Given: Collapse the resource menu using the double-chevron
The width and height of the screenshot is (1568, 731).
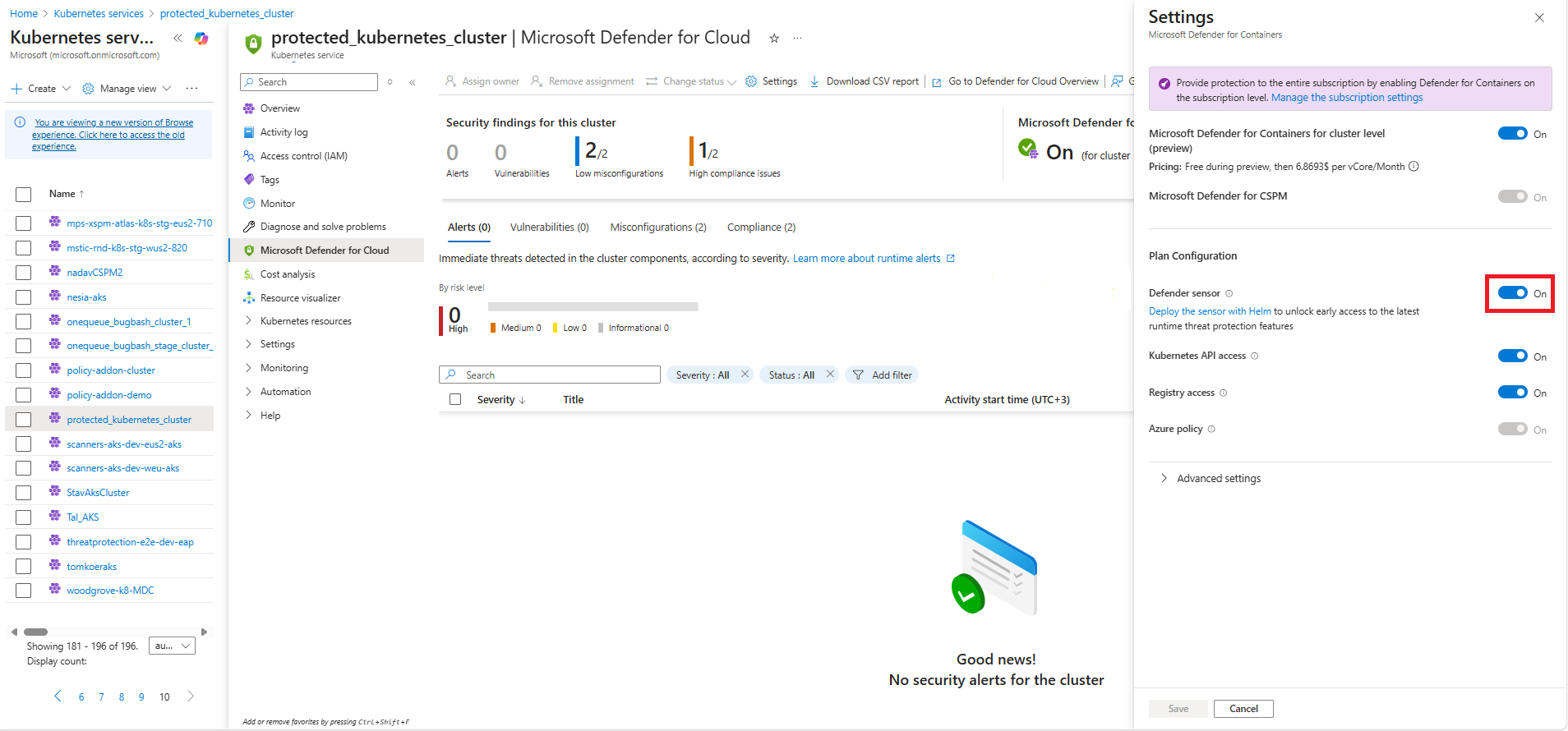Looking at the screenshot, I should pyautogui.click(x=413, y=82).
